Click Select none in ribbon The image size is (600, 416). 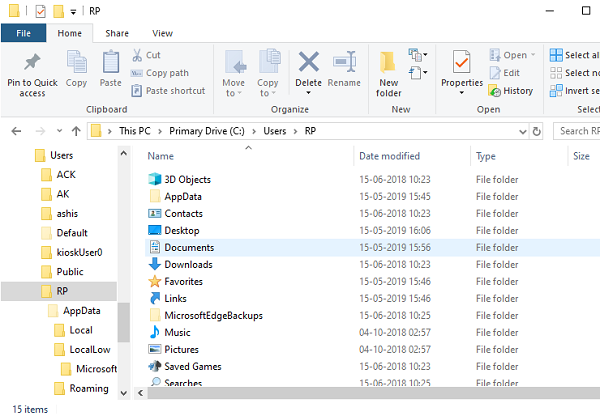(x=574, y=73)
